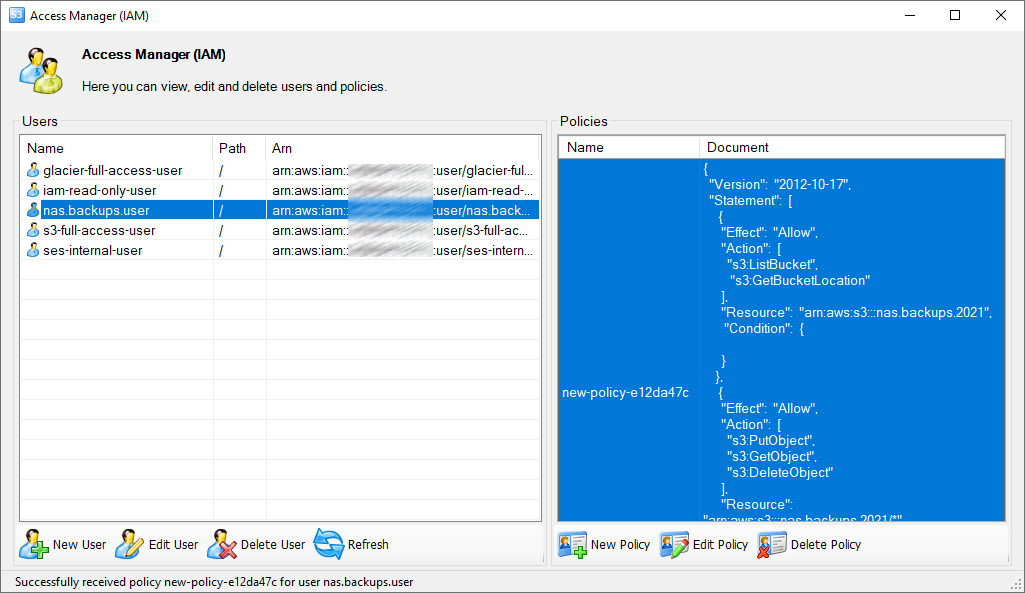Click the New Policy icon

[x=570, y=544]
